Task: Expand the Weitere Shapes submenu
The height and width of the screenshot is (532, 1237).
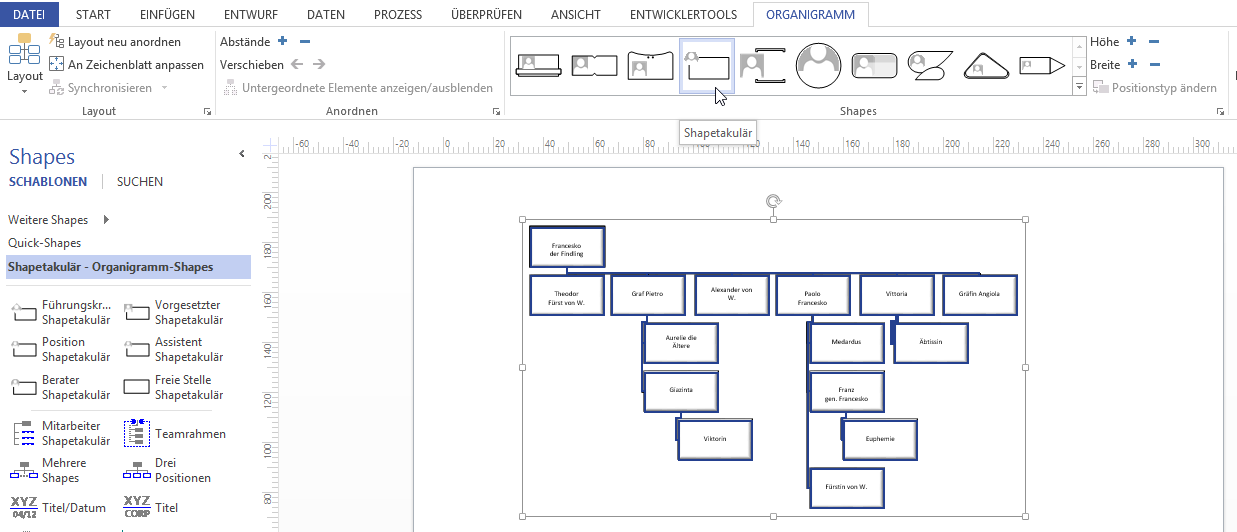Action: [106, 220]
